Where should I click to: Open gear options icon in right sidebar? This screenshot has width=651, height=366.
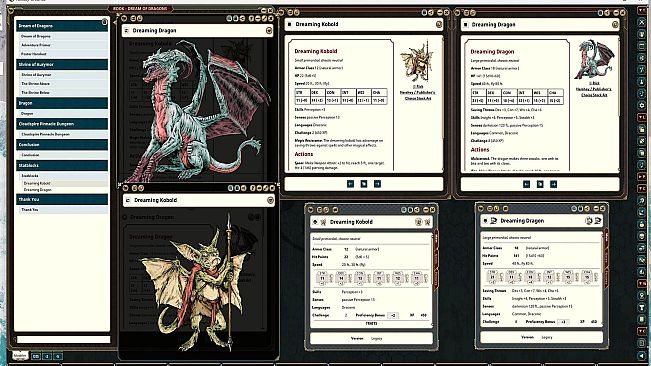(642, 105)
